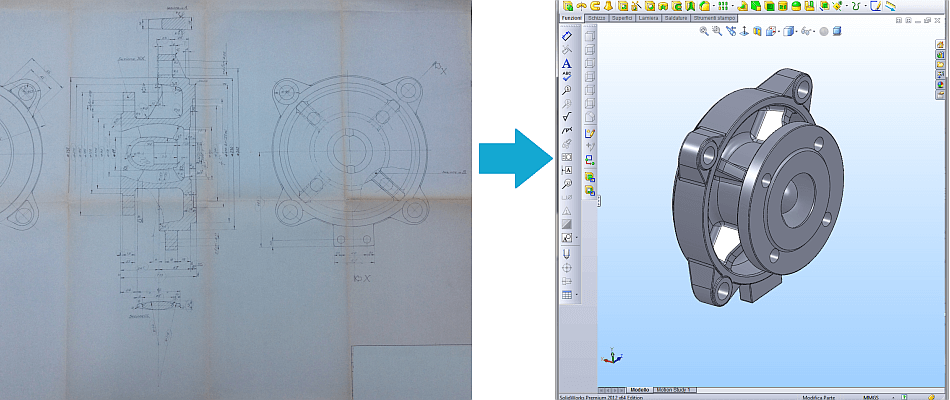Click the large letter A note tool
The image size is (950, 400).
567,64
